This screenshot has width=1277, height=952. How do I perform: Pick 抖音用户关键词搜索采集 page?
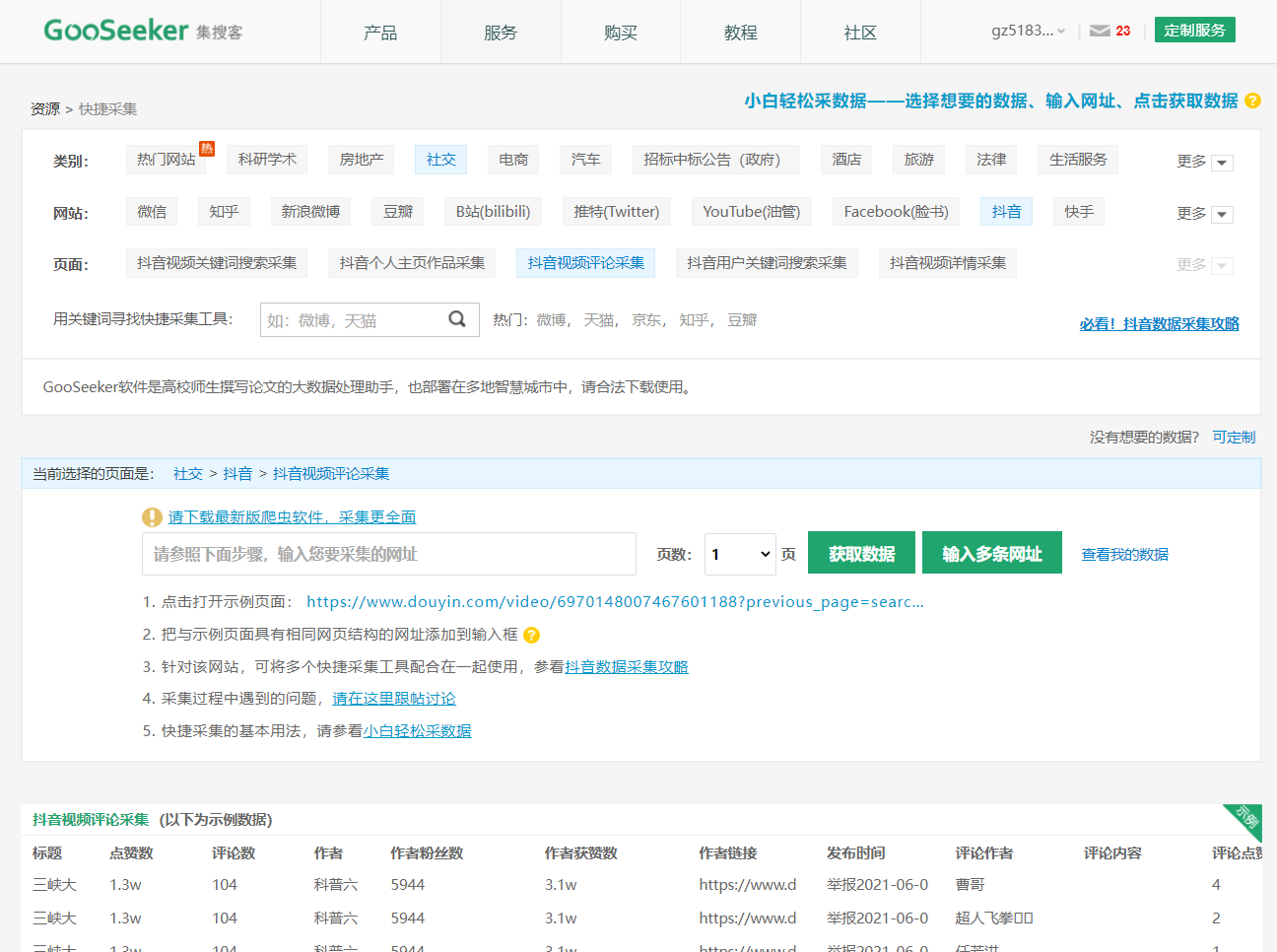(767, 263)
